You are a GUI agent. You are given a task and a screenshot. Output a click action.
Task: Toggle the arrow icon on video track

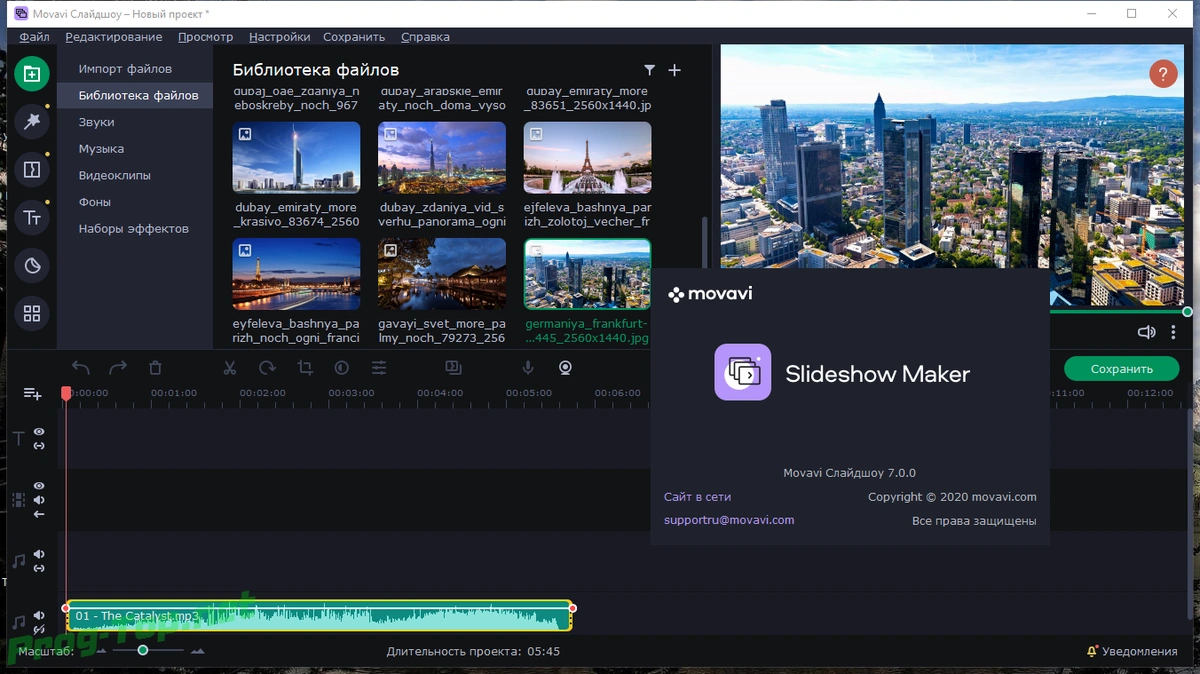pos(40,514)
